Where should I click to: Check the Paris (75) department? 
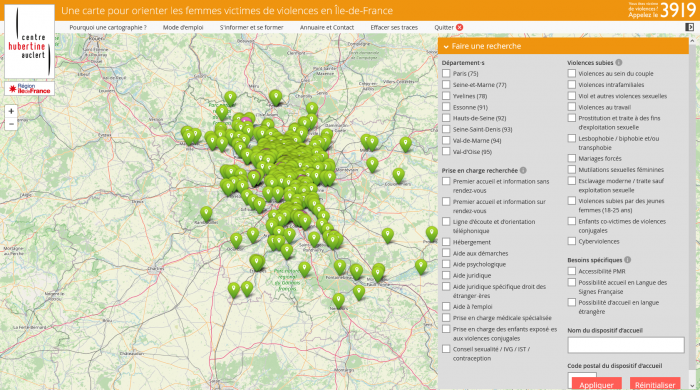pyautogui.click(x=446, y=73)
